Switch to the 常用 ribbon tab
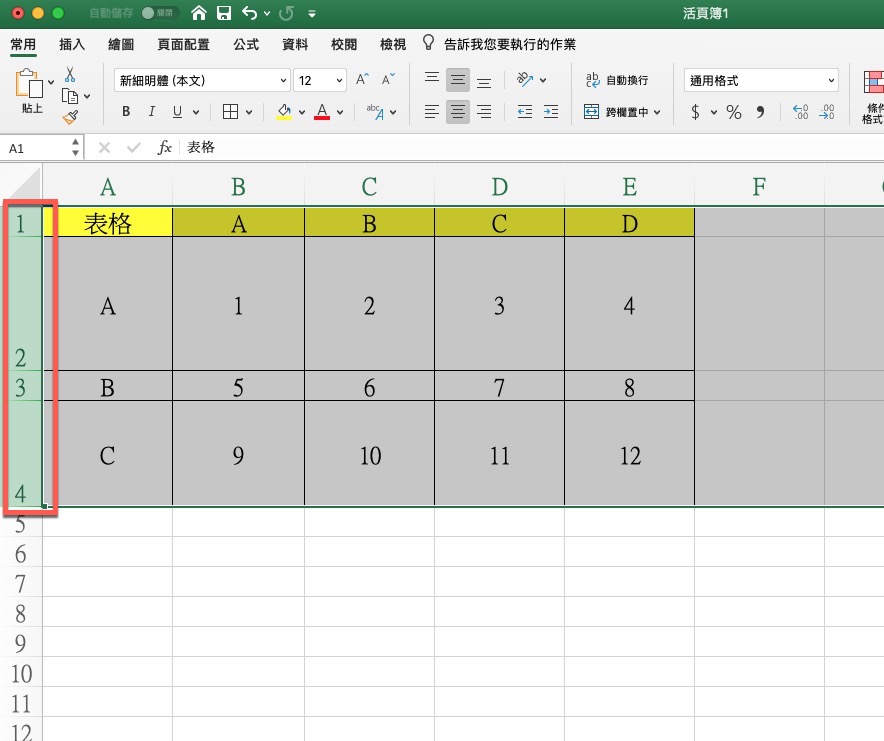Screen dimensions: 884x741 [x=23, y=44]
